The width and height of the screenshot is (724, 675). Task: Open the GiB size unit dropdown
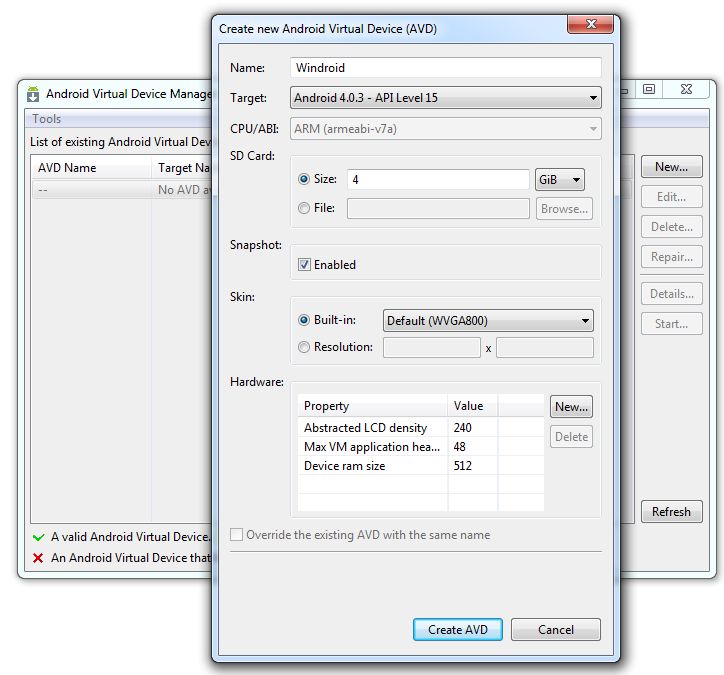tap(560, 180)
